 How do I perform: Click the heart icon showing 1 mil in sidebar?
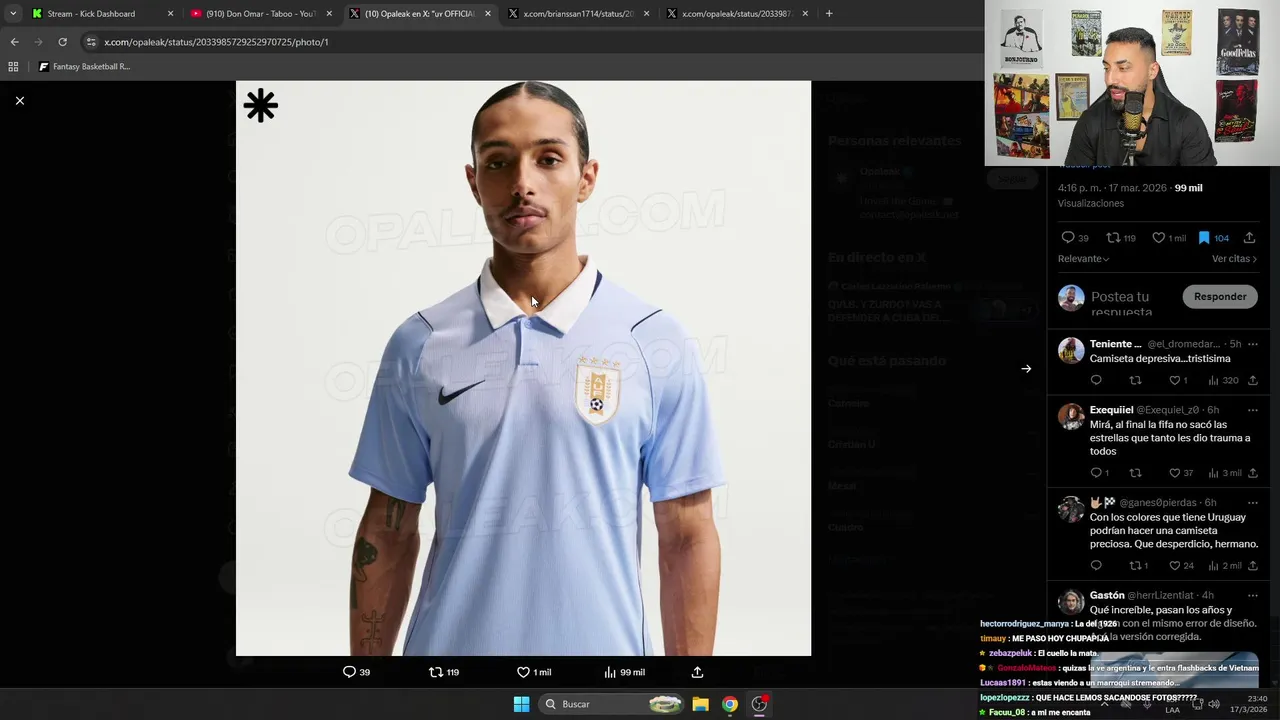pos(1158,238)
